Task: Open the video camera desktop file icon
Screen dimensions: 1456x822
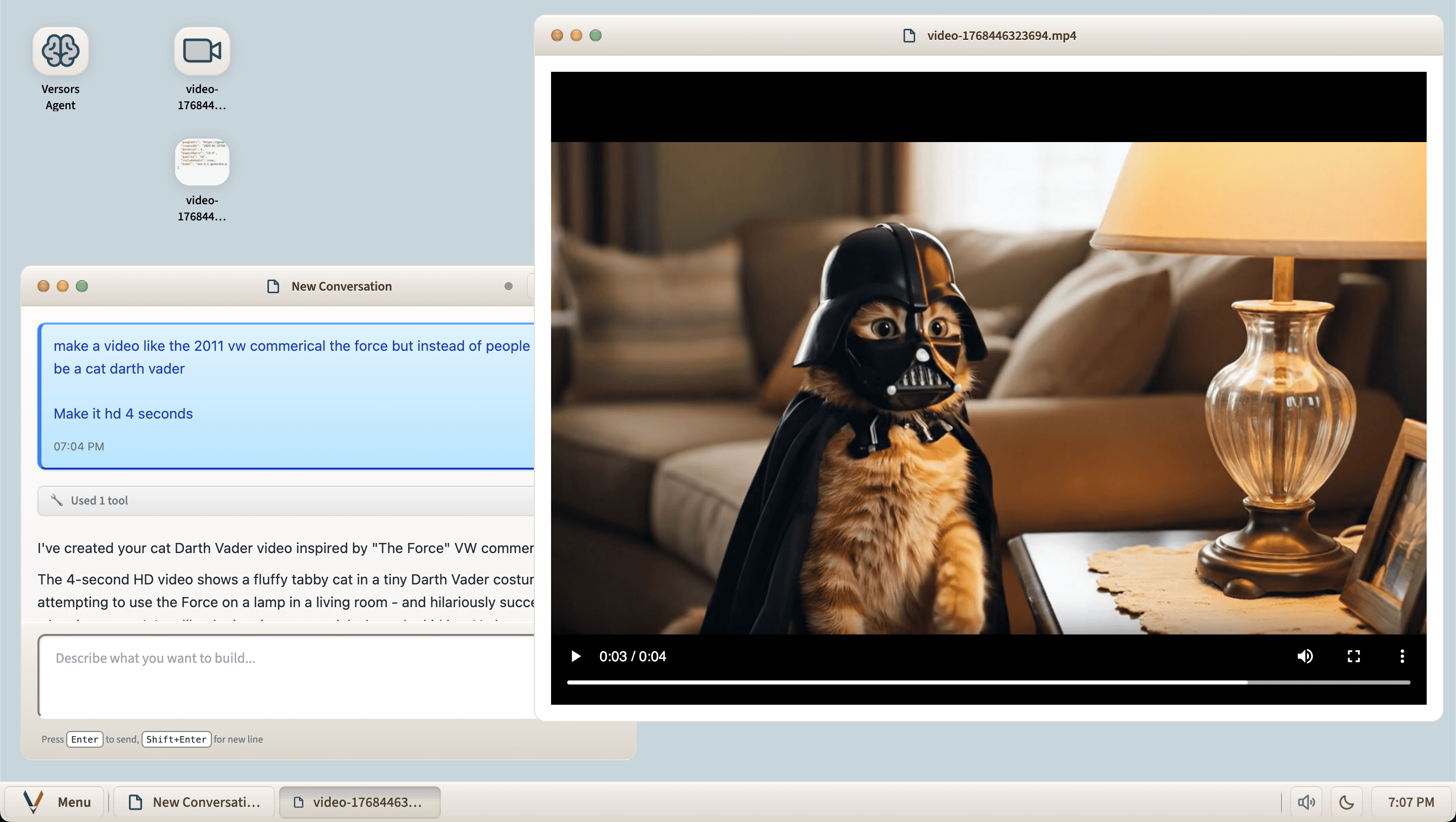Action: click(x=202, y=52)
